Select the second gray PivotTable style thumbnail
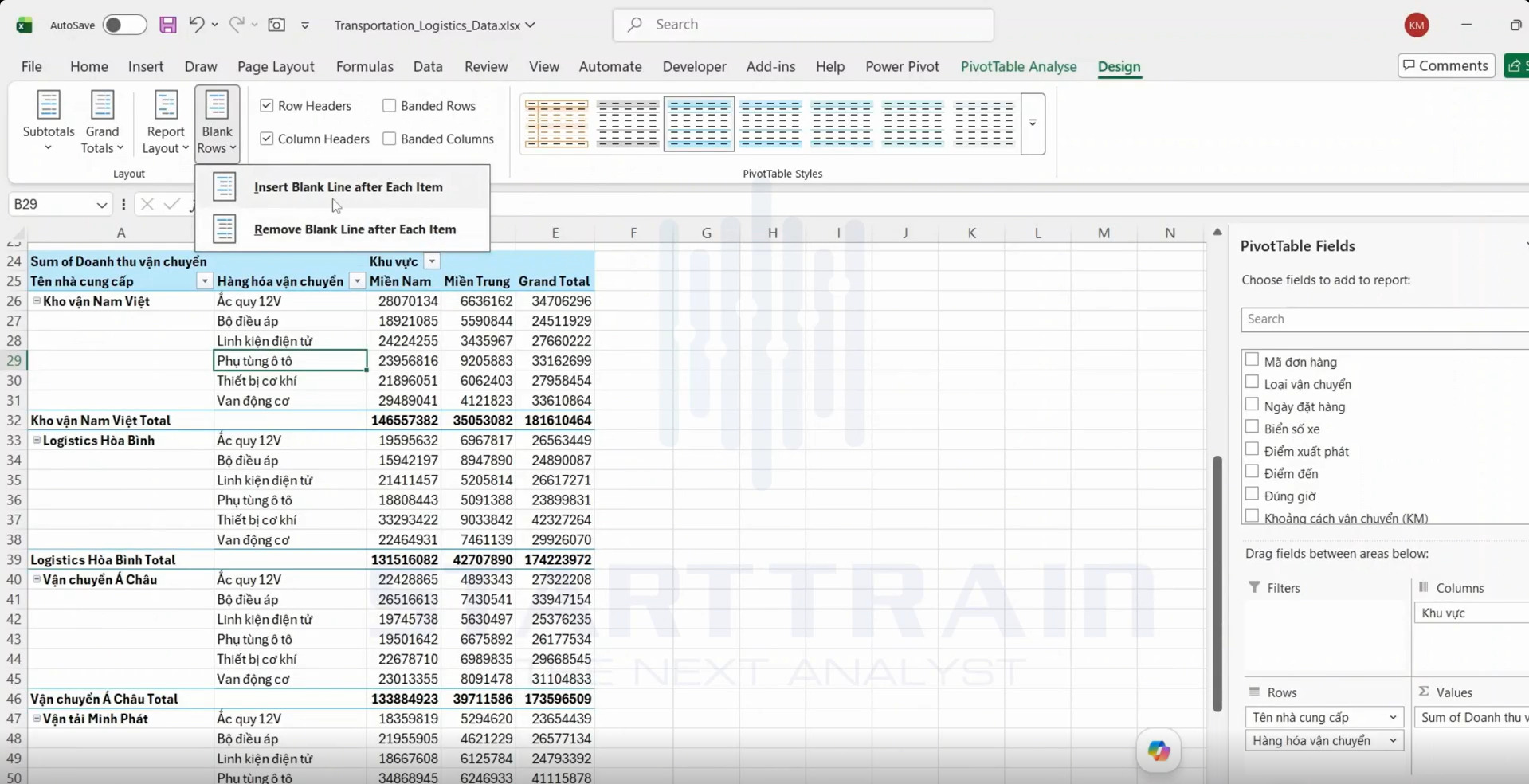This screenshot has width=1529, height=784. coord(628,123)
